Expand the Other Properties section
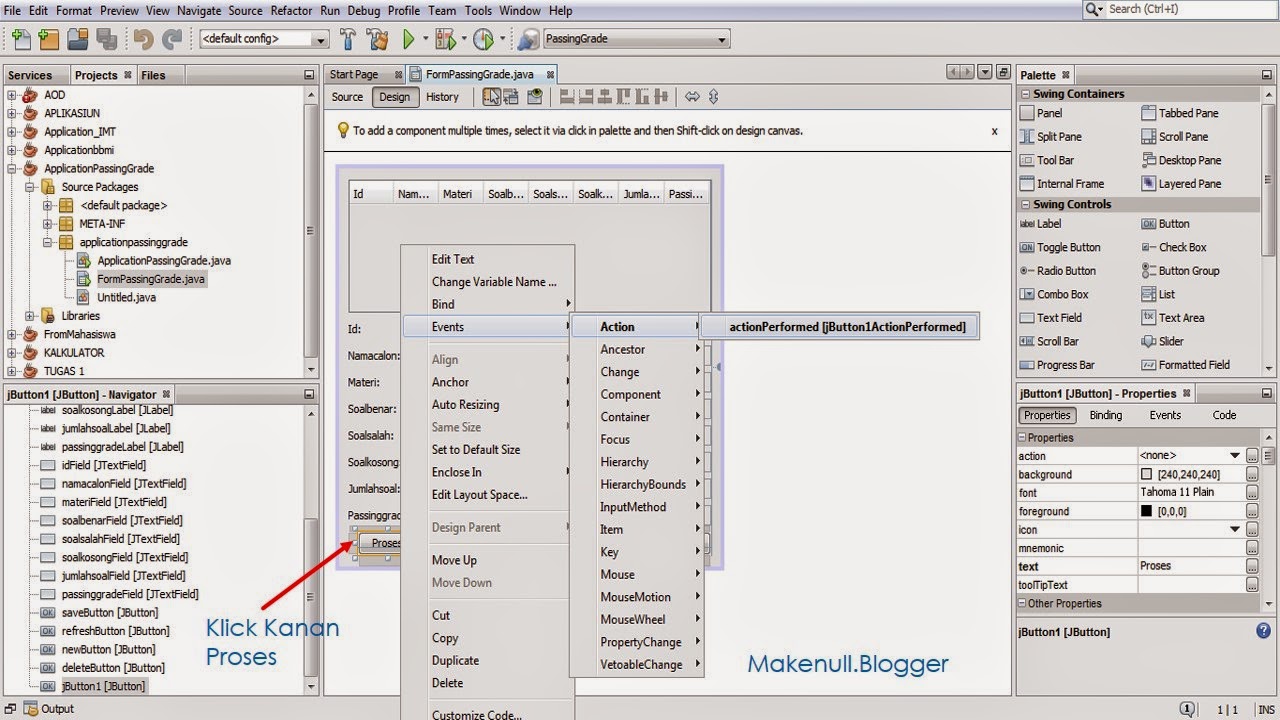Screen dimensions: 1280x720 (1023, 604)
